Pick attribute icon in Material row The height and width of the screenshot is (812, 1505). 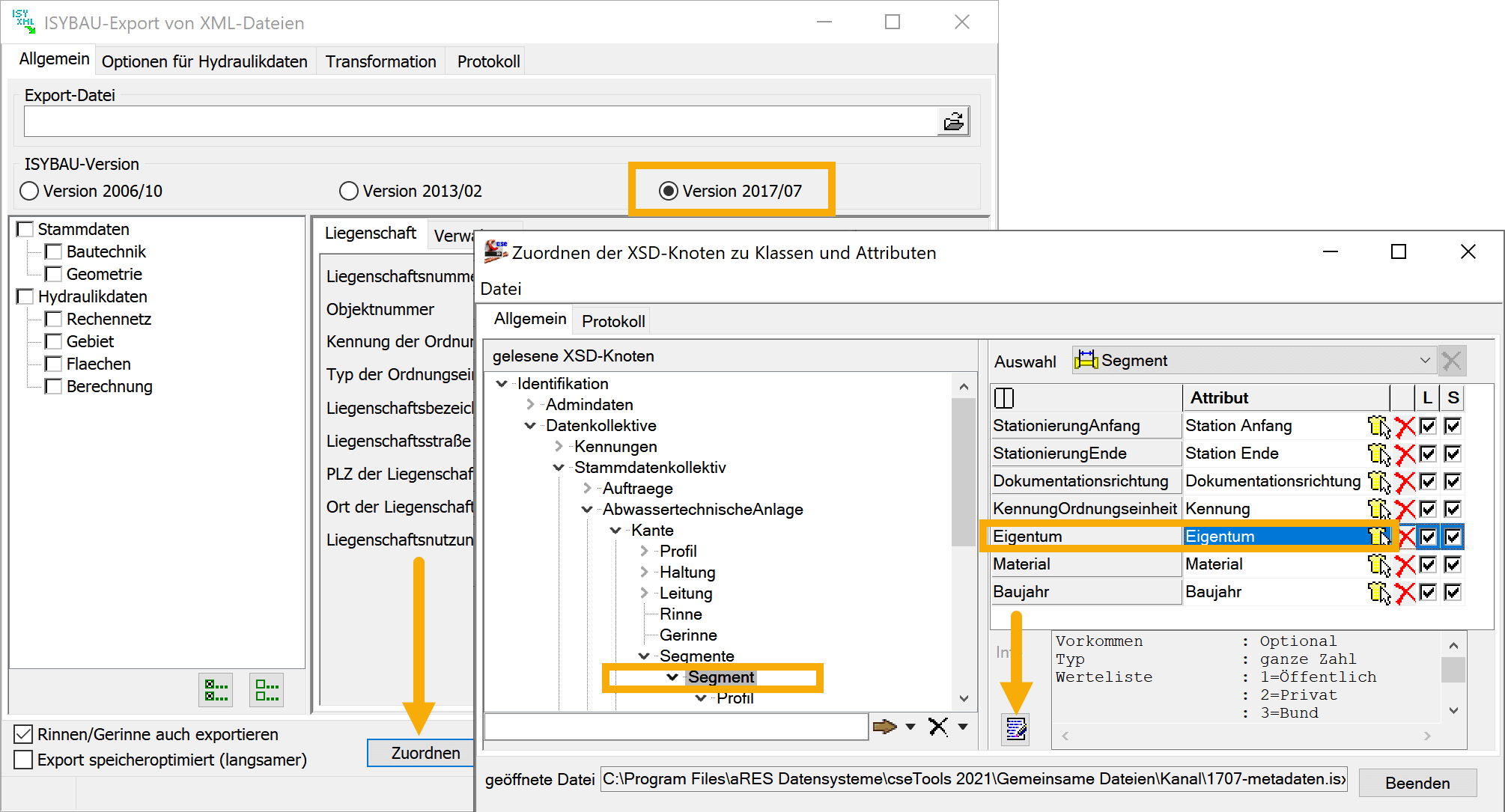coord(1378,564)
